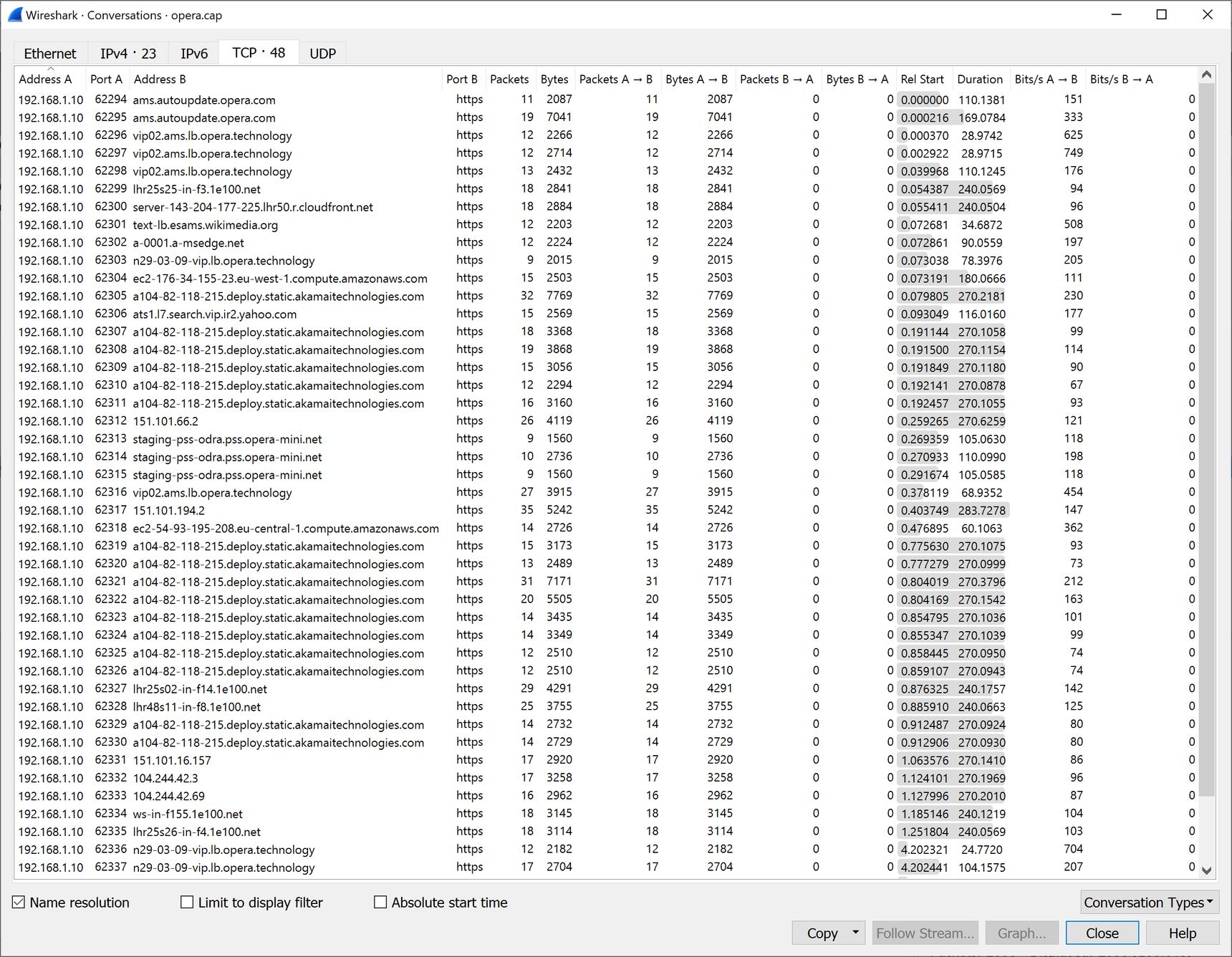Switch to the Ethernet tab

pyautogui.click(x=50, y=54)
